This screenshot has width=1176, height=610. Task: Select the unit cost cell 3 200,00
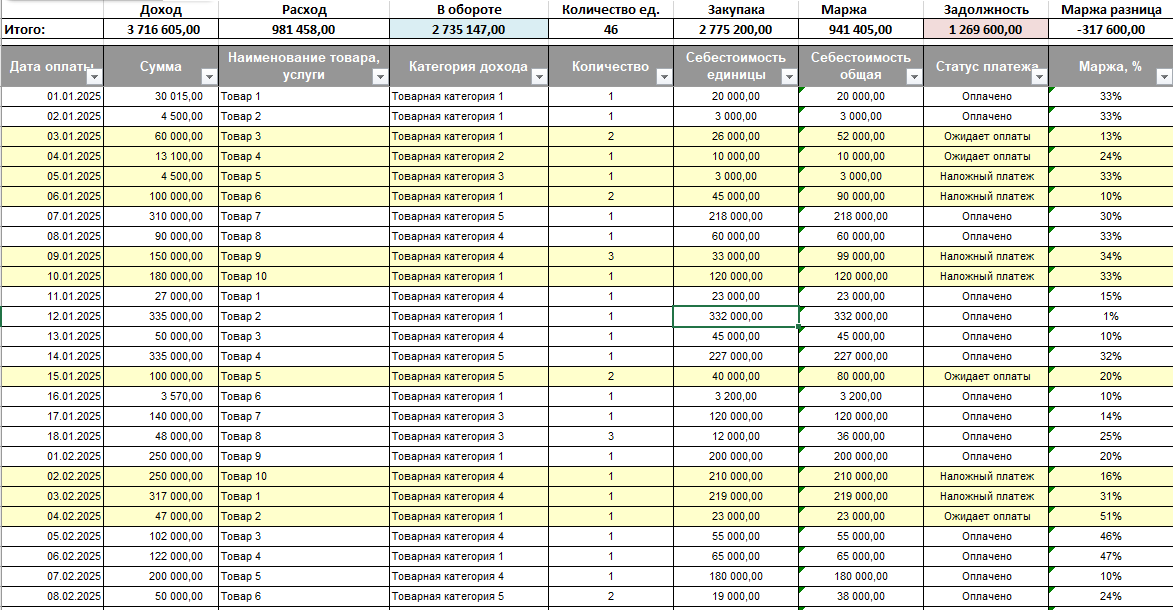(736, 396)
